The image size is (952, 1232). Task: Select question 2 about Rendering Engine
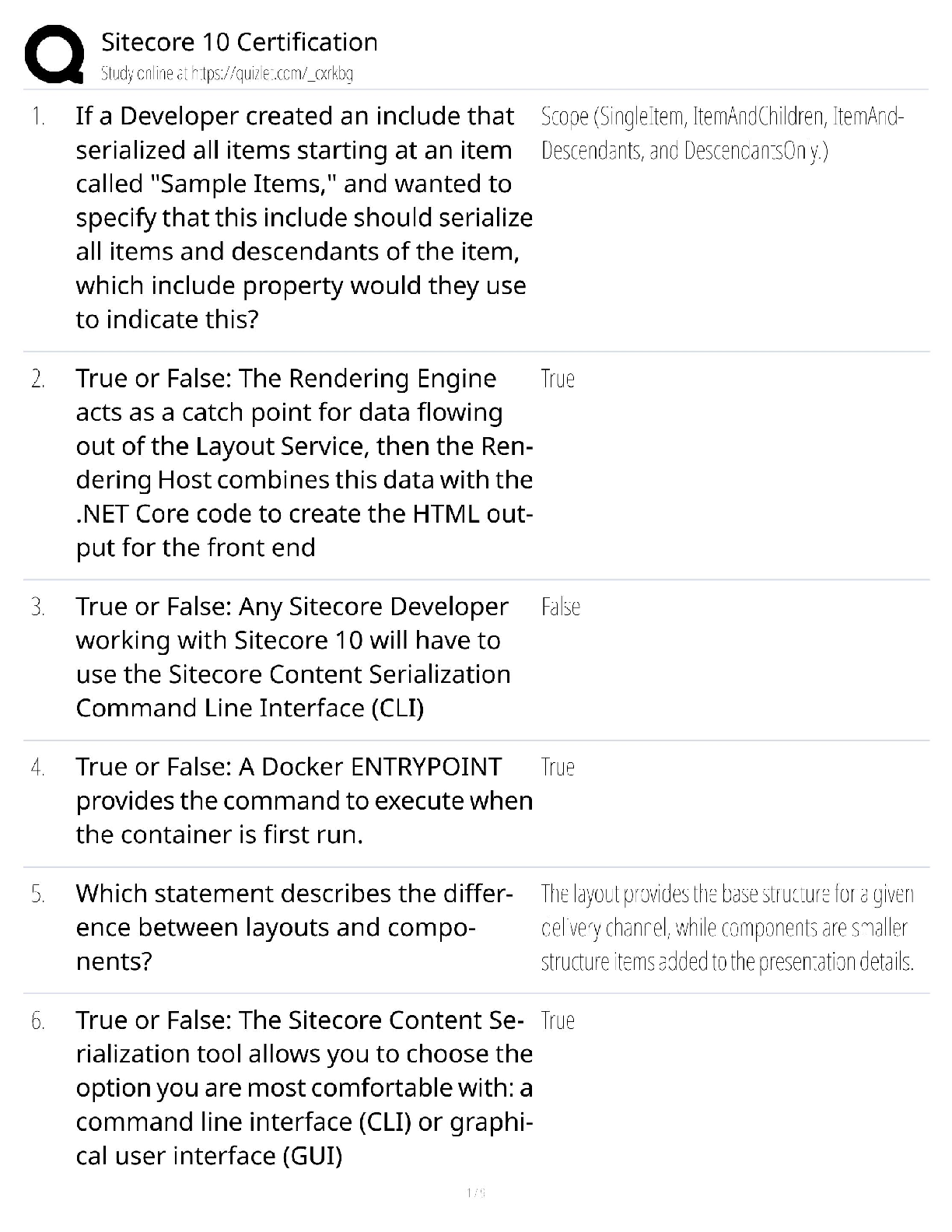(304, 464)
